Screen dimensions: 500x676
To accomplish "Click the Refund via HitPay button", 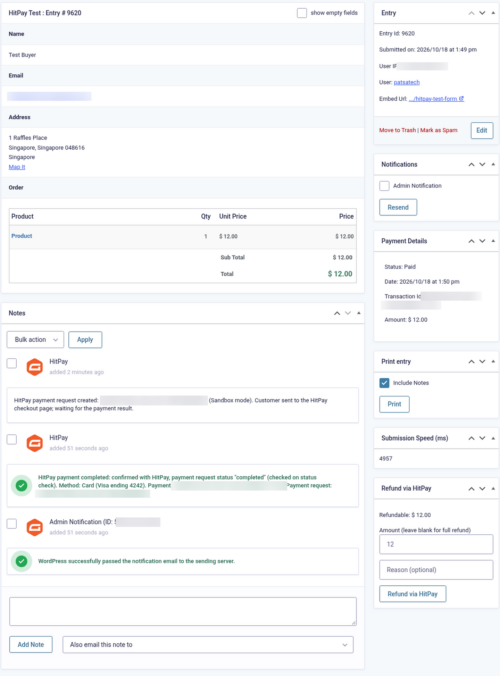I will [x=412, y=594].
